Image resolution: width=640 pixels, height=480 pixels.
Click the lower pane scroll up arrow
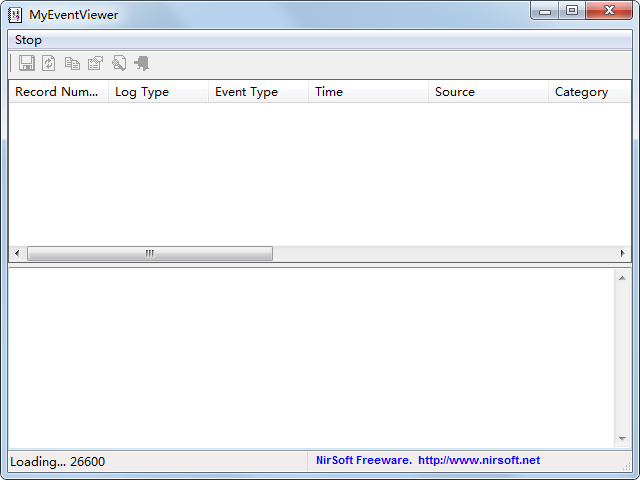pos(622,278)
